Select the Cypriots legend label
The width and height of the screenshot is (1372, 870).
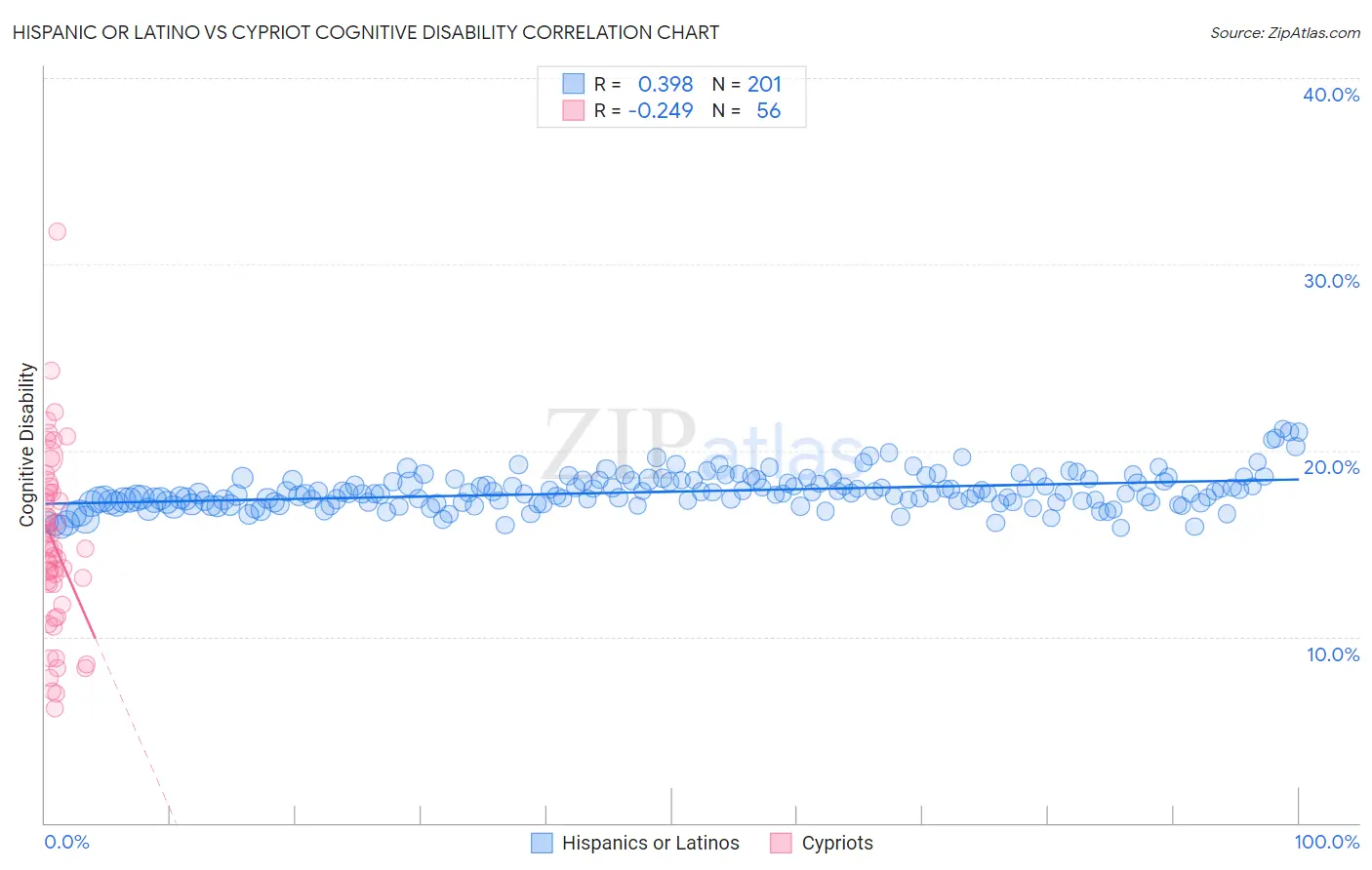tap(837, 843)
